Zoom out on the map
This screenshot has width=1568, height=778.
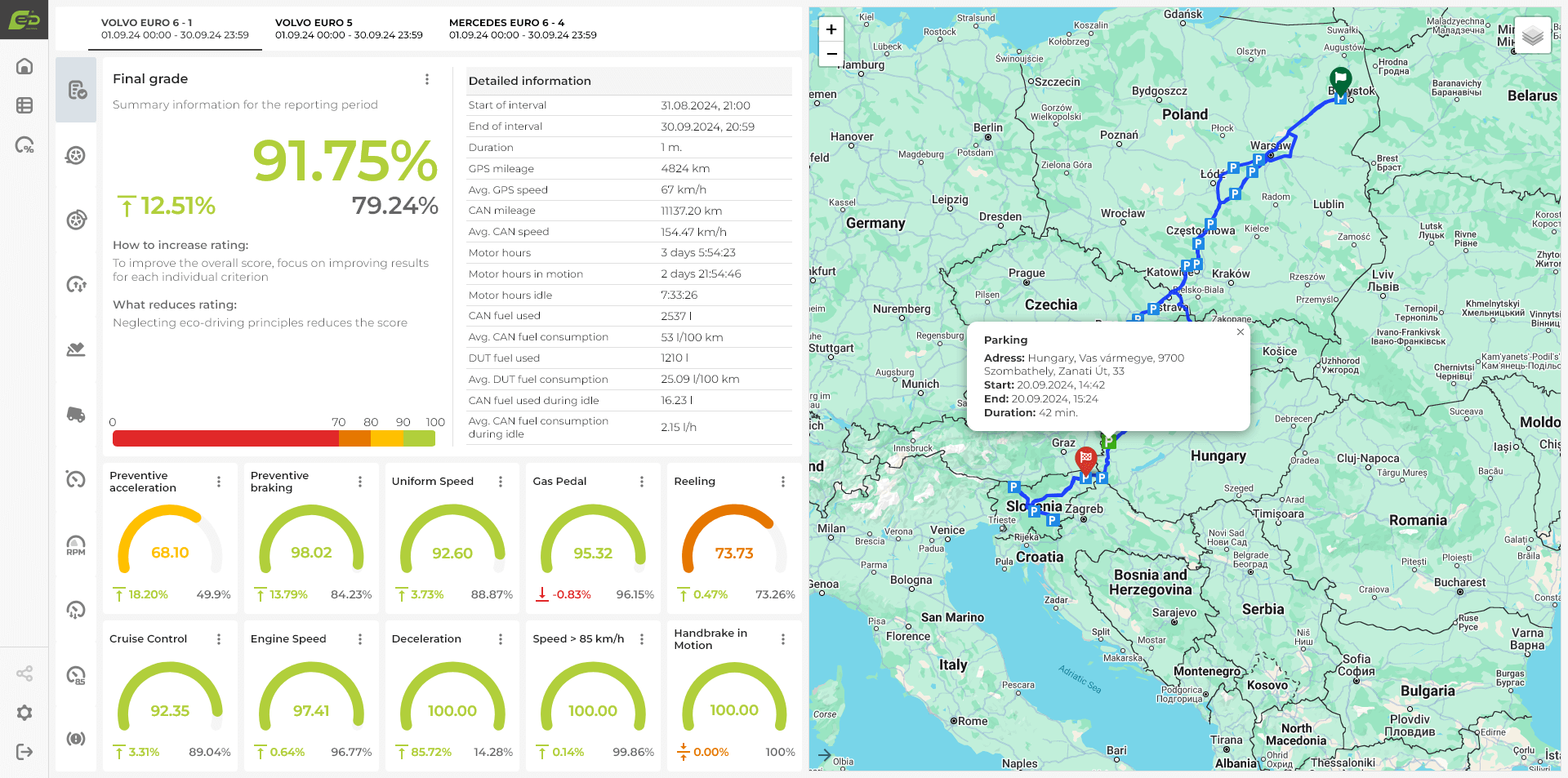click(x=831, y=54)
